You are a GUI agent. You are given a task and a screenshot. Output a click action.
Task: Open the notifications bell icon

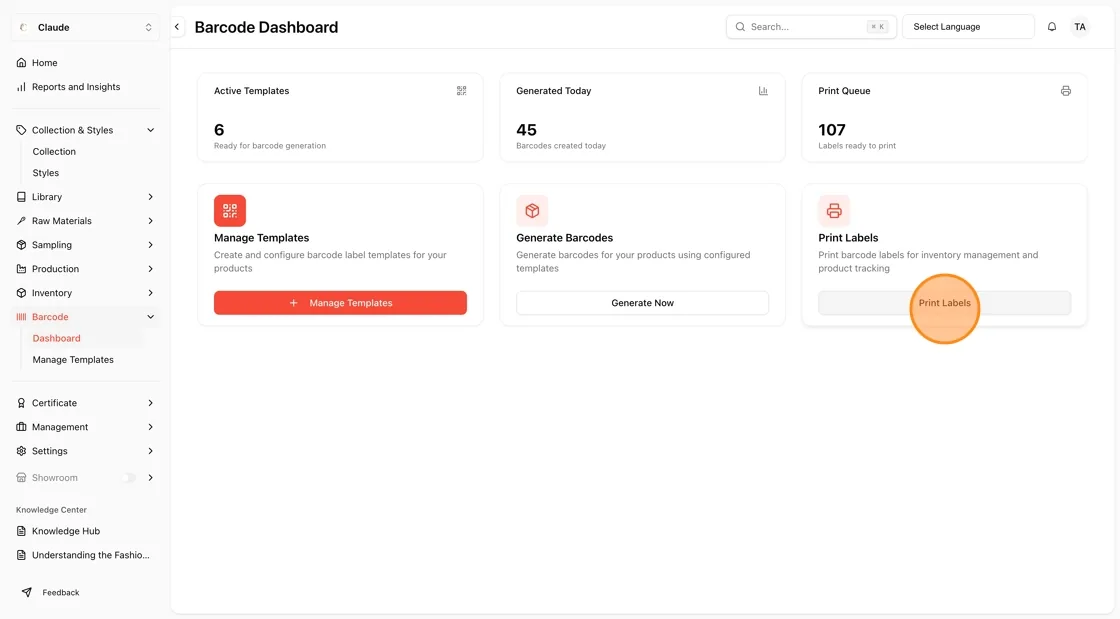(1051, 26)
